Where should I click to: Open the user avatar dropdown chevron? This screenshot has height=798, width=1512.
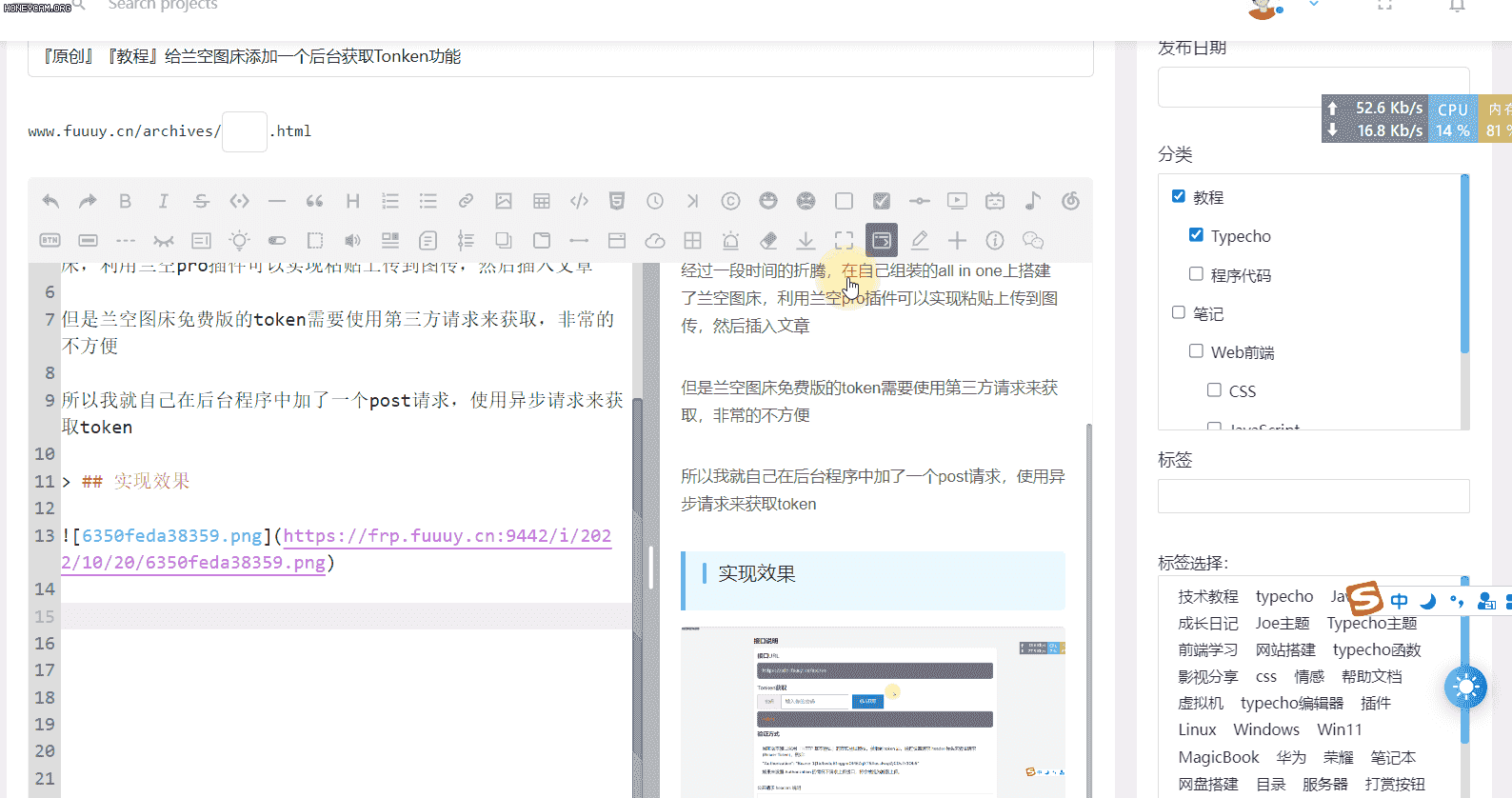click(x=1314, y=5)
